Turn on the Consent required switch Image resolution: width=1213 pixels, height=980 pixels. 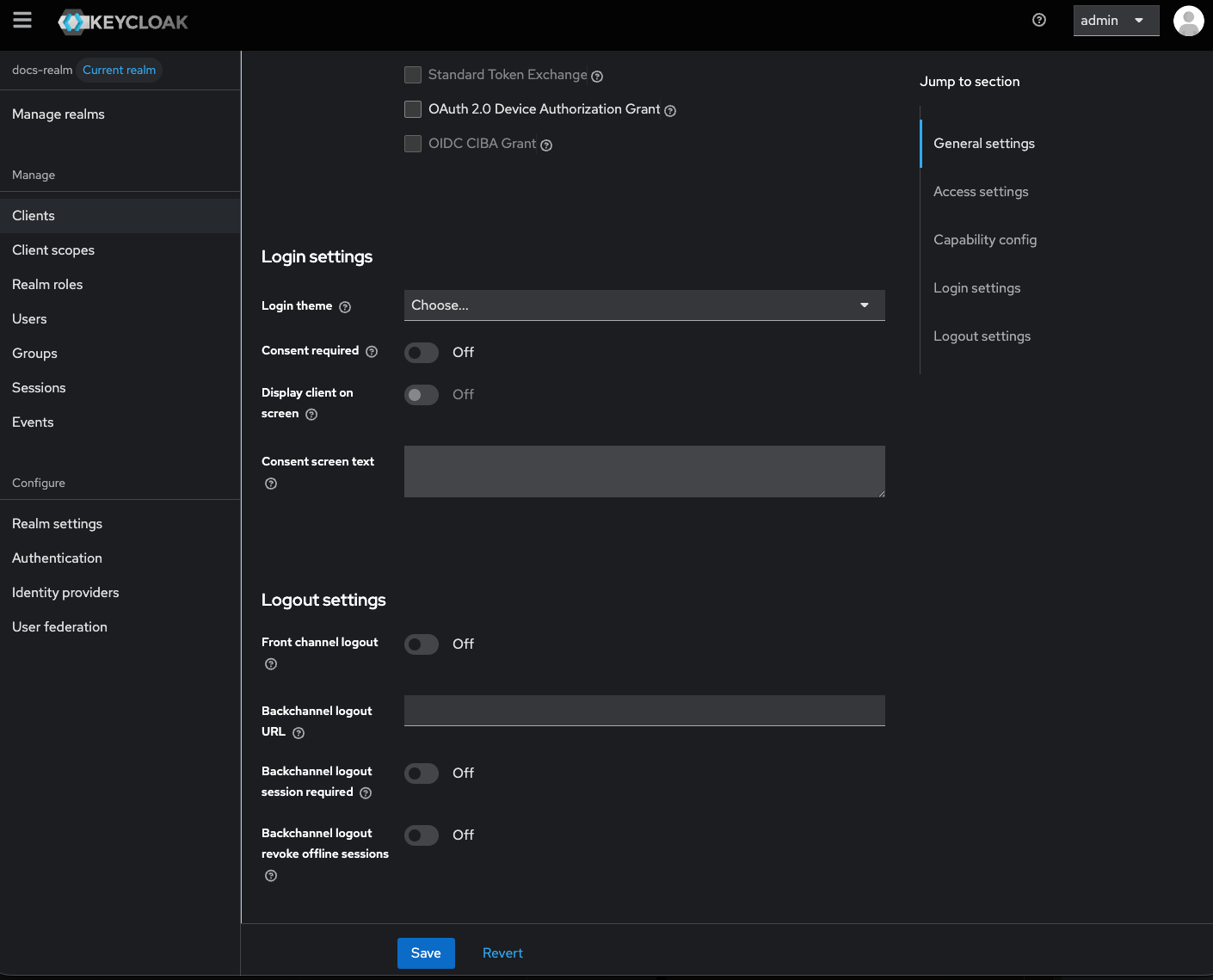pyautogui.click(x=422, y=353)
